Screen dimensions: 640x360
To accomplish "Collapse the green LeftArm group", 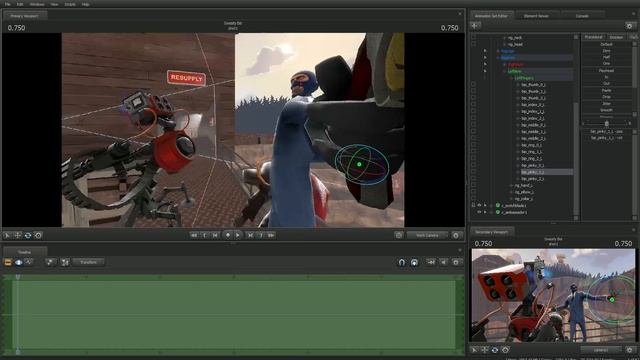I will point(504,71).
